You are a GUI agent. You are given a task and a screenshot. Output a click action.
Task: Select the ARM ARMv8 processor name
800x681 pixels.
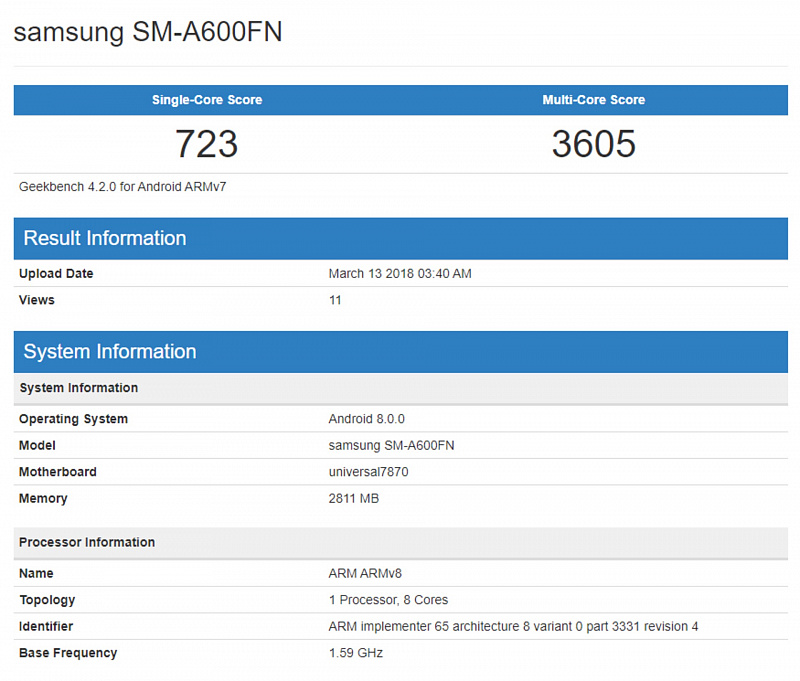coord(365,574)
